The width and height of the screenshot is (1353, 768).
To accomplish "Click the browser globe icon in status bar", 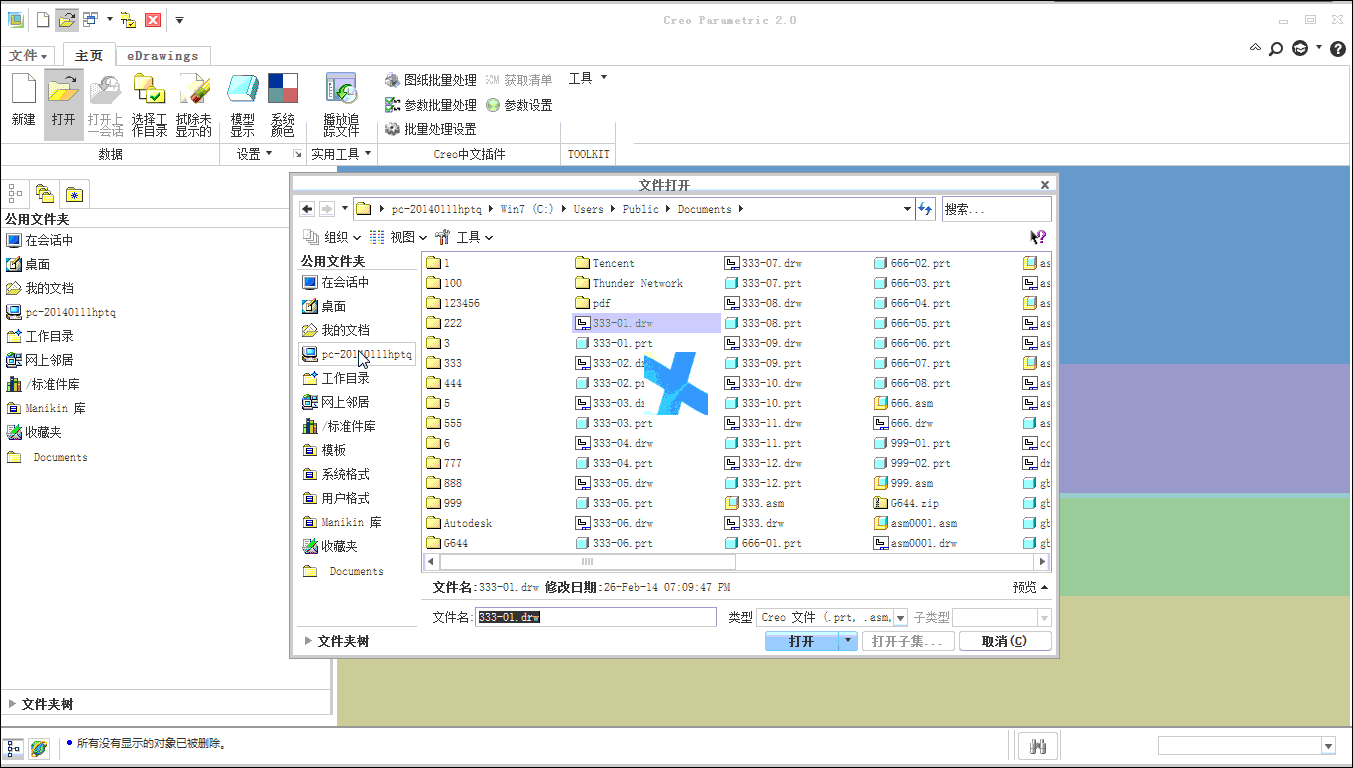I will (x=39, y=747).
